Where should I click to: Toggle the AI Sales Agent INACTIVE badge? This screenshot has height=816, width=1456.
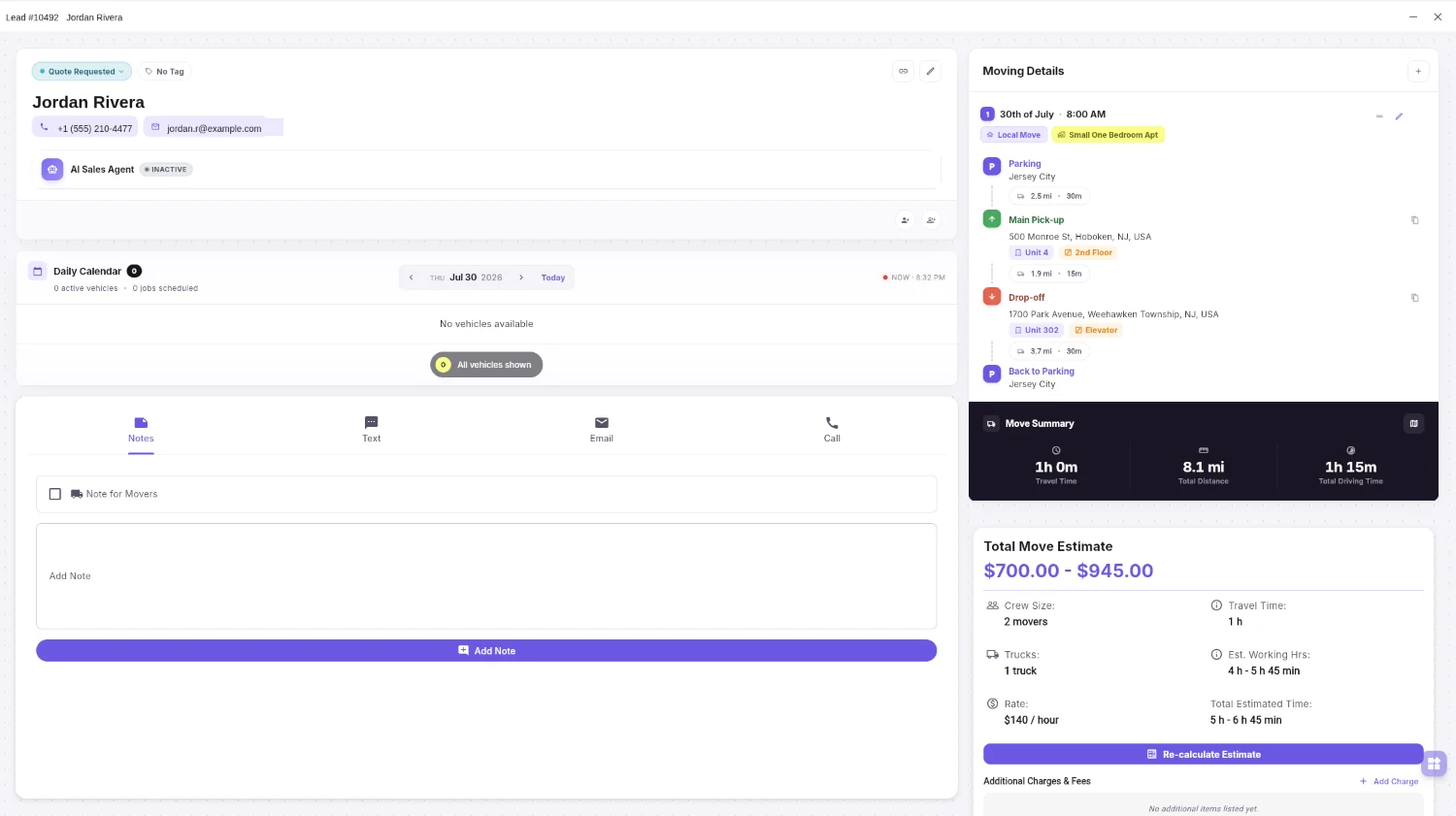tap(167, 170)
